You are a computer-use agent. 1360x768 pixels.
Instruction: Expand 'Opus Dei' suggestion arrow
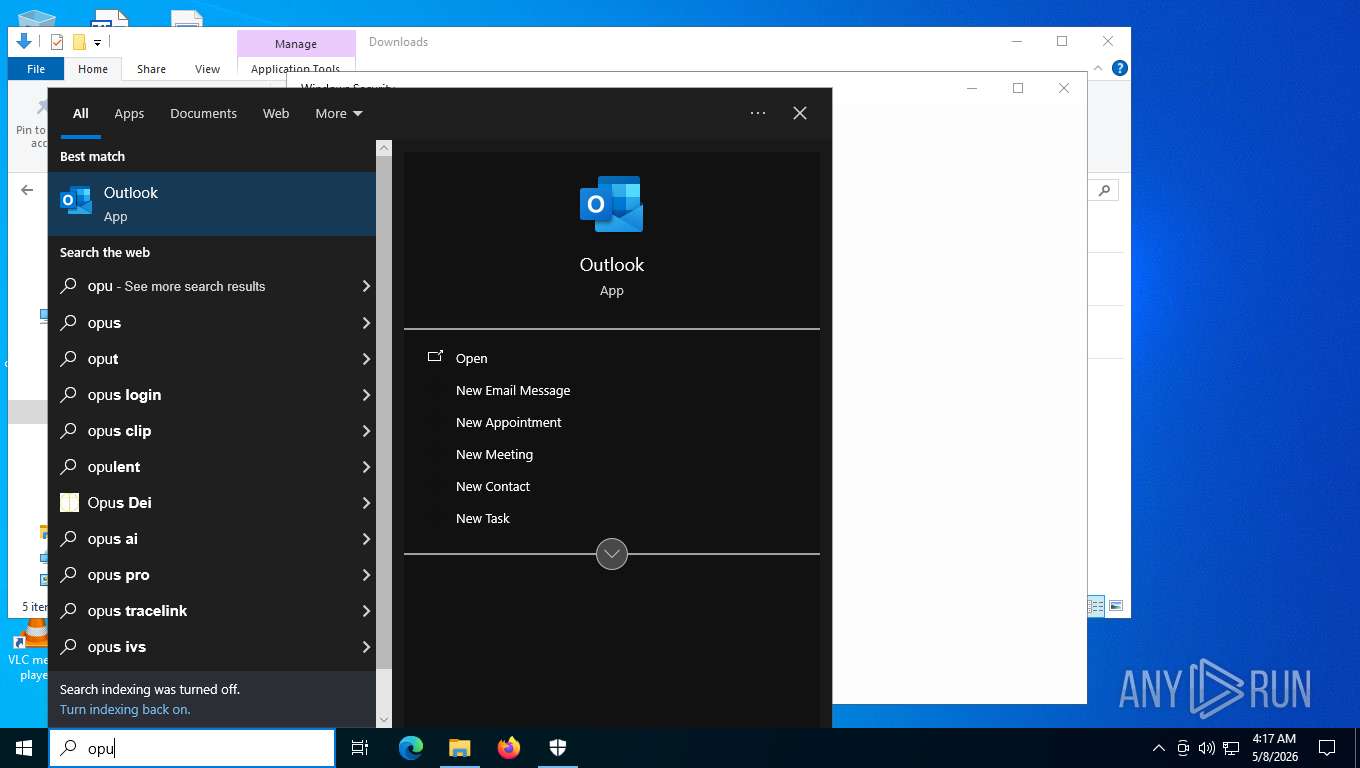click(x=366, y=503)
